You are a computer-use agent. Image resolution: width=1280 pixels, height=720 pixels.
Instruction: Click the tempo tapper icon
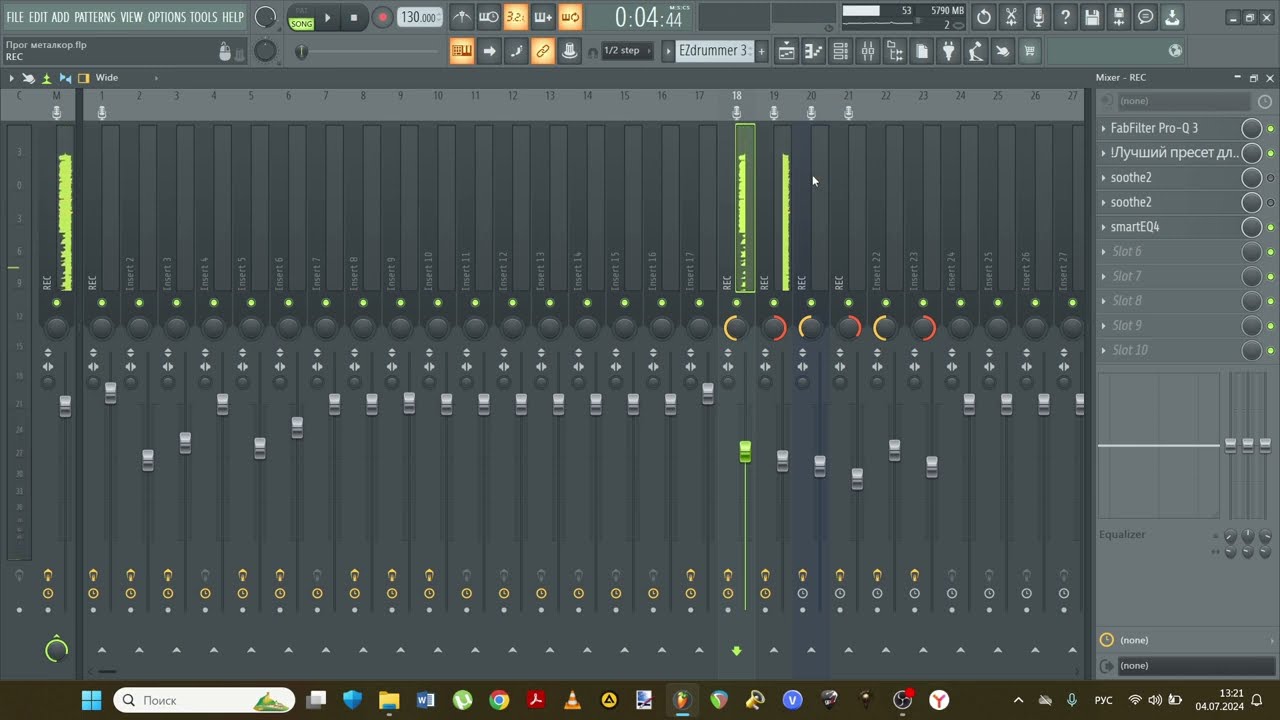coord(975,51)
